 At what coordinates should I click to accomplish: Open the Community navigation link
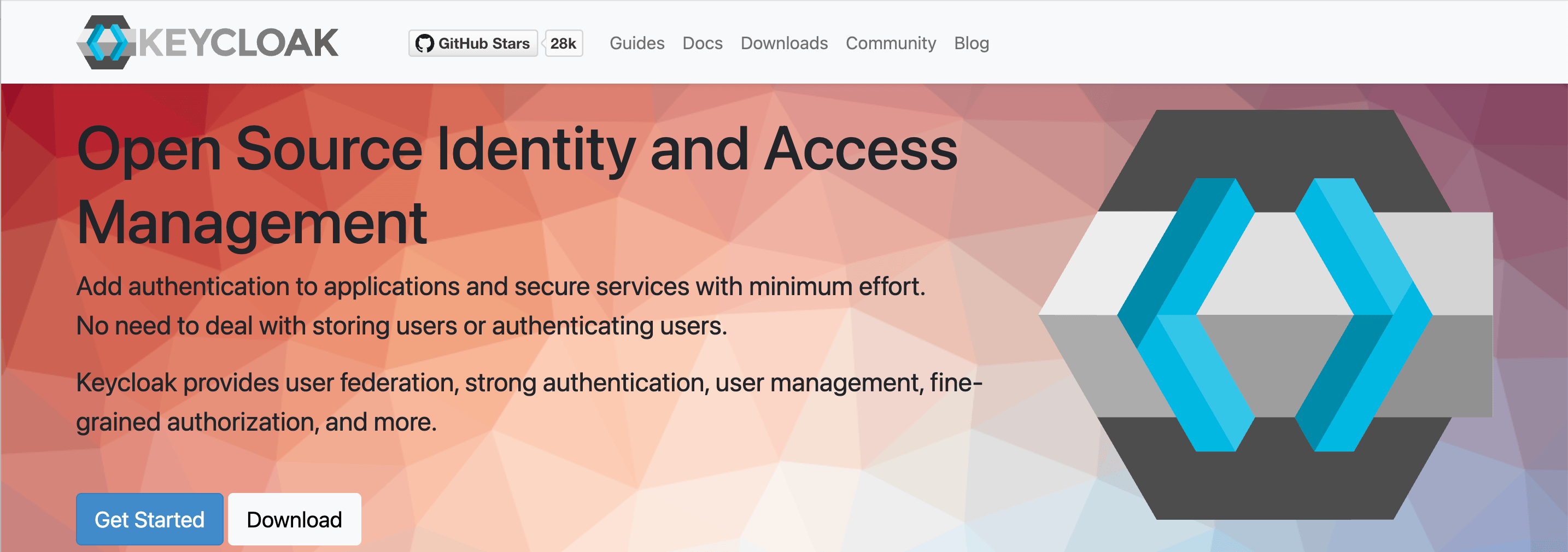pos(890,44)
